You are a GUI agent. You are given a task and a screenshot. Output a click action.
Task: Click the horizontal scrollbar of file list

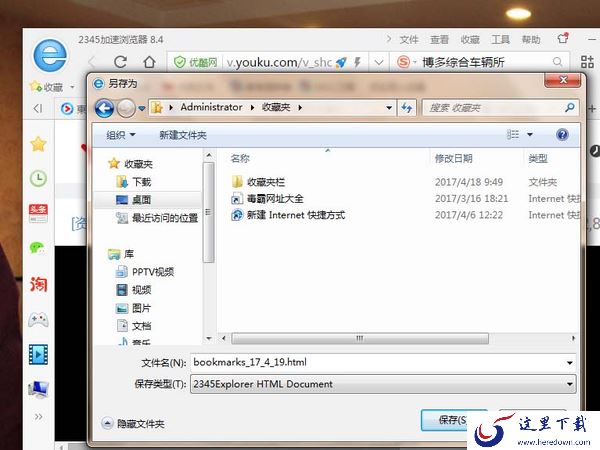pos(360,338)
